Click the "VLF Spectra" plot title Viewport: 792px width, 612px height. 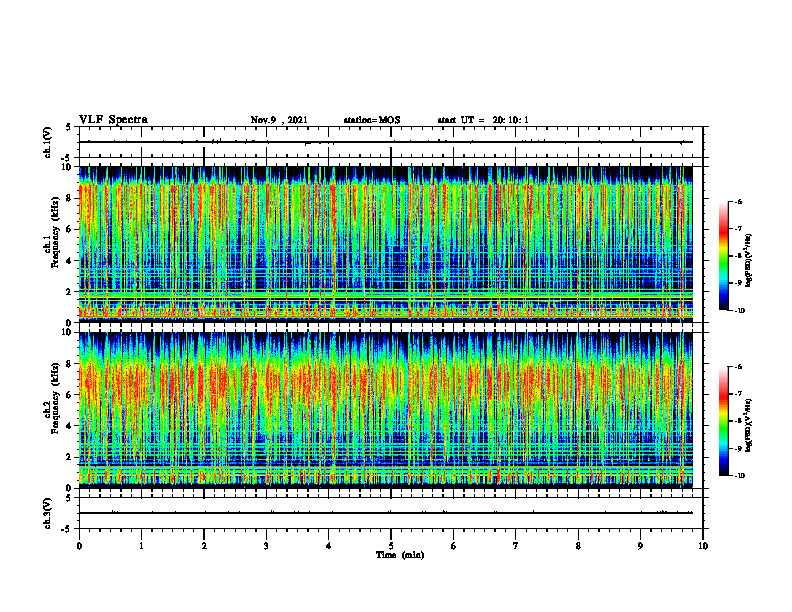tap(113, 120)
